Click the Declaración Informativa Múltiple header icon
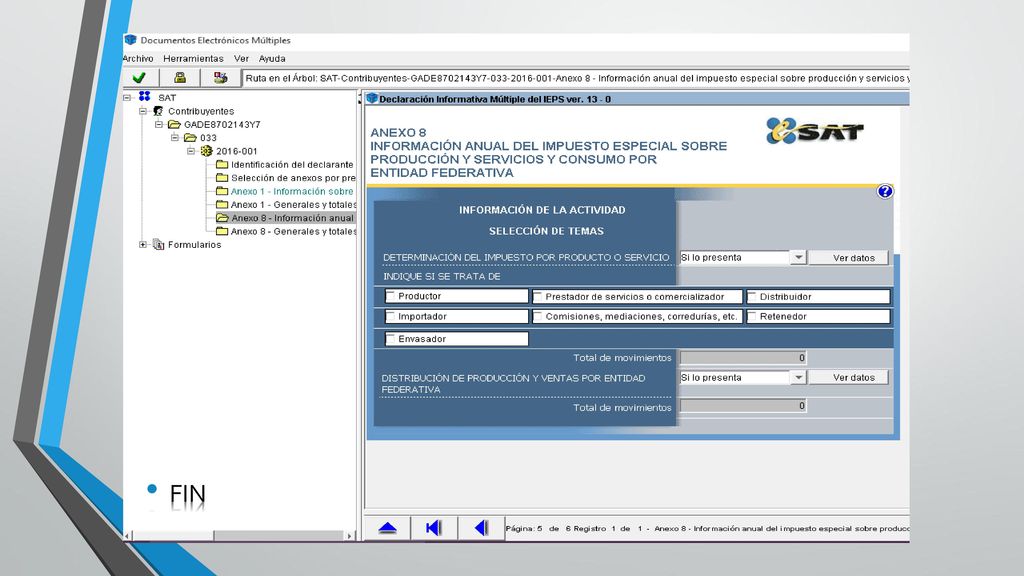The width and height of the screenshot is (1024, 576). coord(372,99)
